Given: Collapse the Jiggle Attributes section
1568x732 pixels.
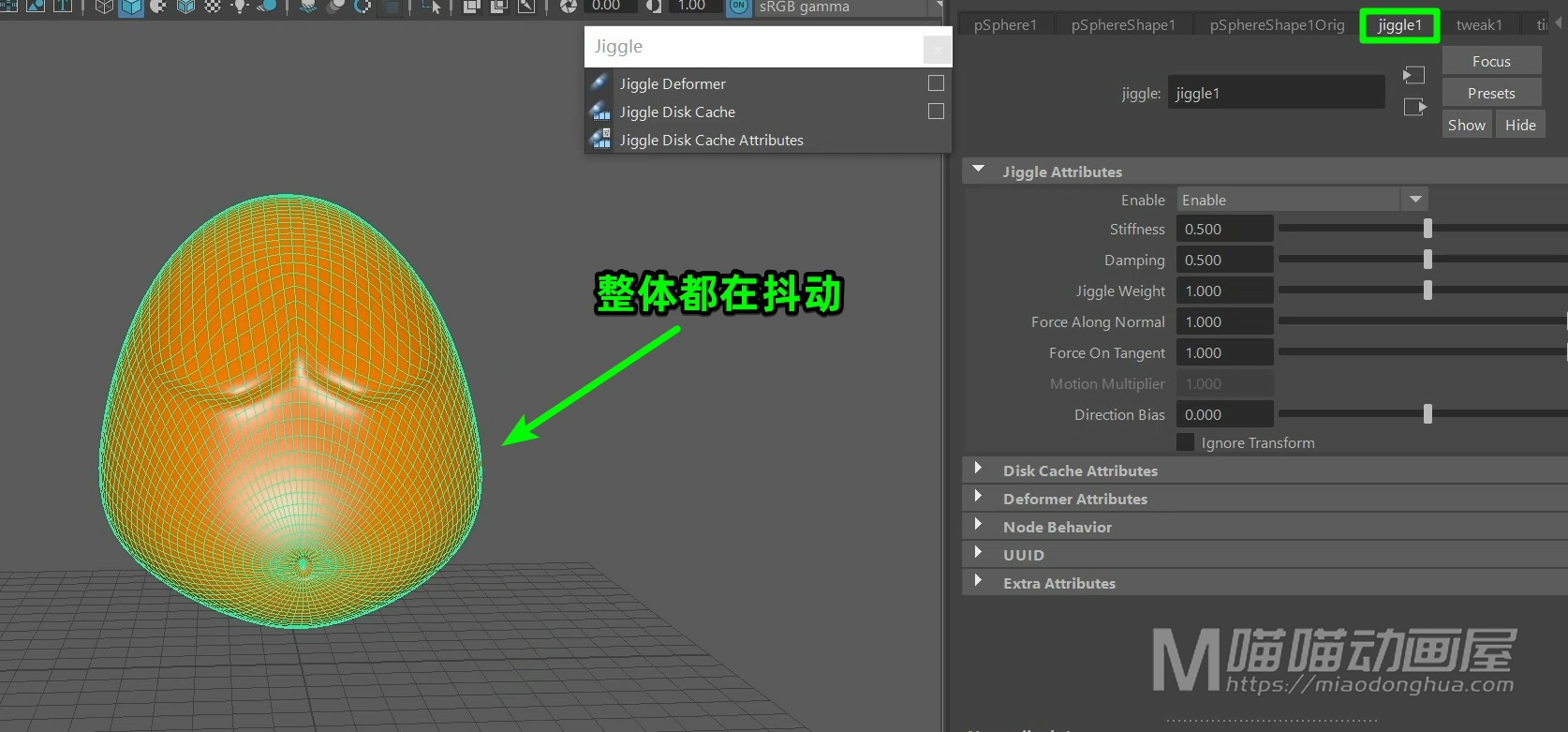Looking at the screenshot, I should pos(979,171).
